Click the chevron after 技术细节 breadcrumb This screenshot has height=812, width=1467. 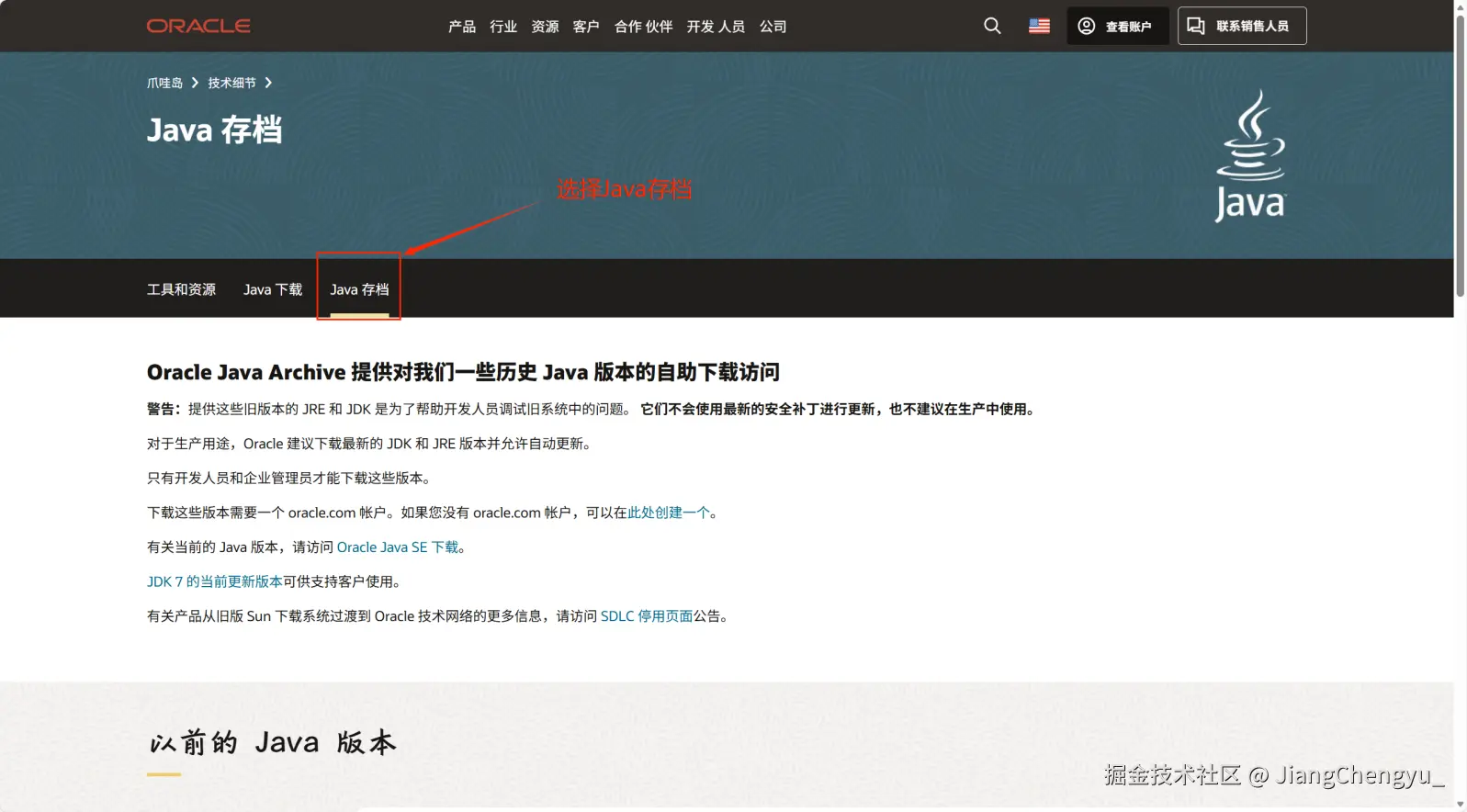pos(268,83)
